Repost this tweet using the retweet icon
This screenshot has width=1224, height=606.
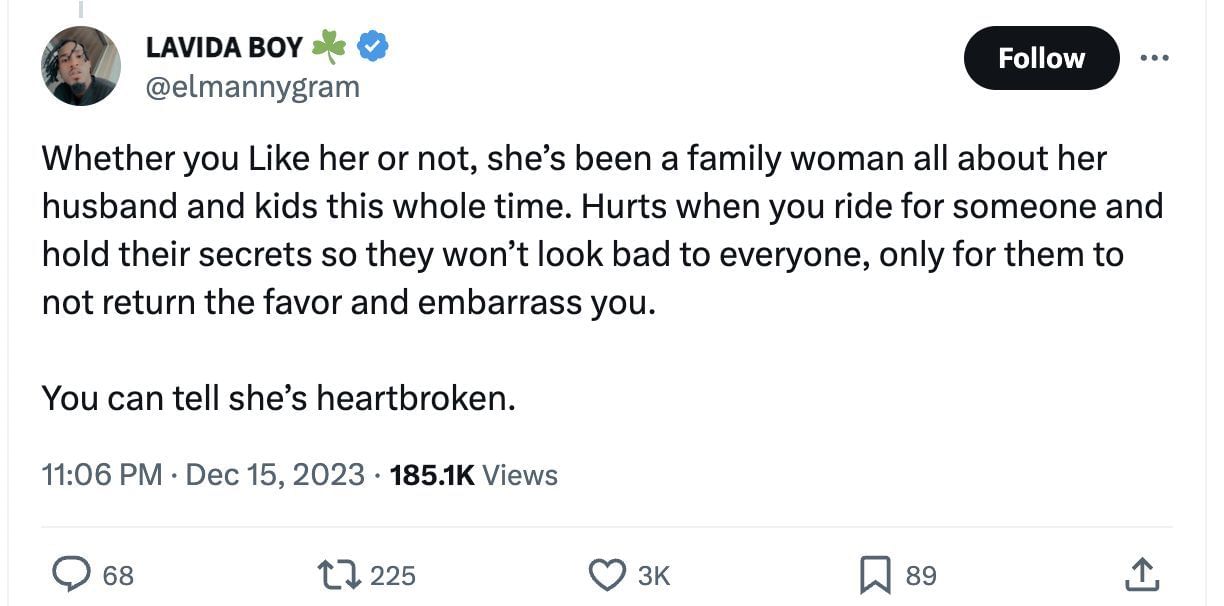click(337, 574)
